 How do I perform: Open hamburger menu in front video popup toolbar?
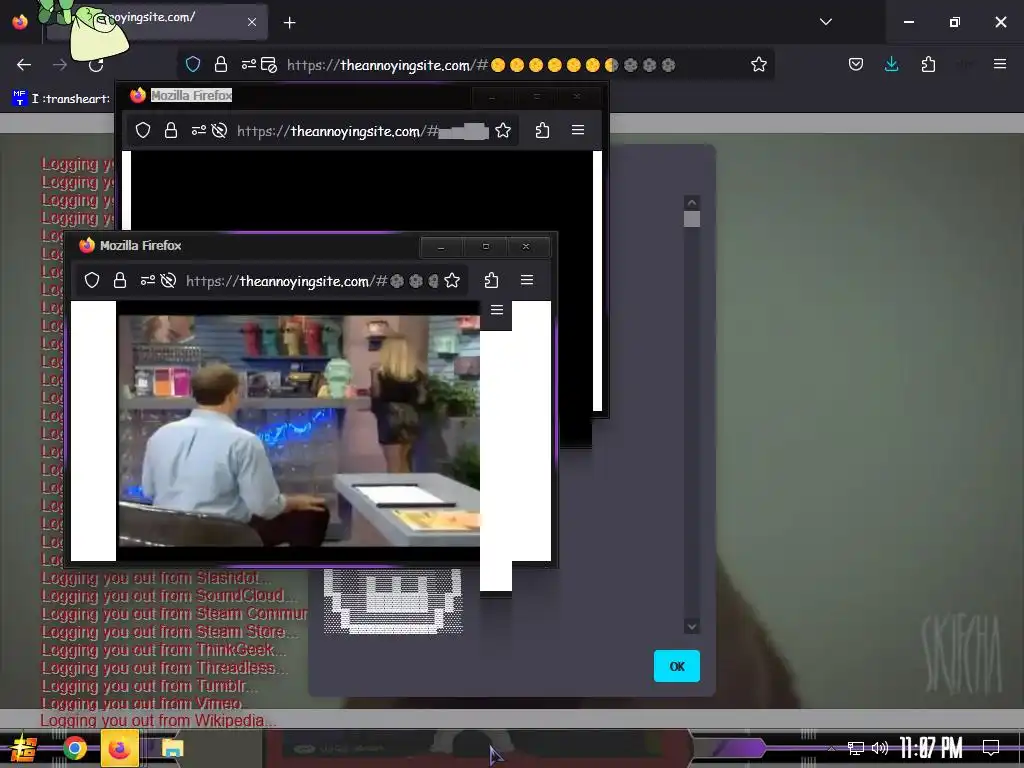527,280
